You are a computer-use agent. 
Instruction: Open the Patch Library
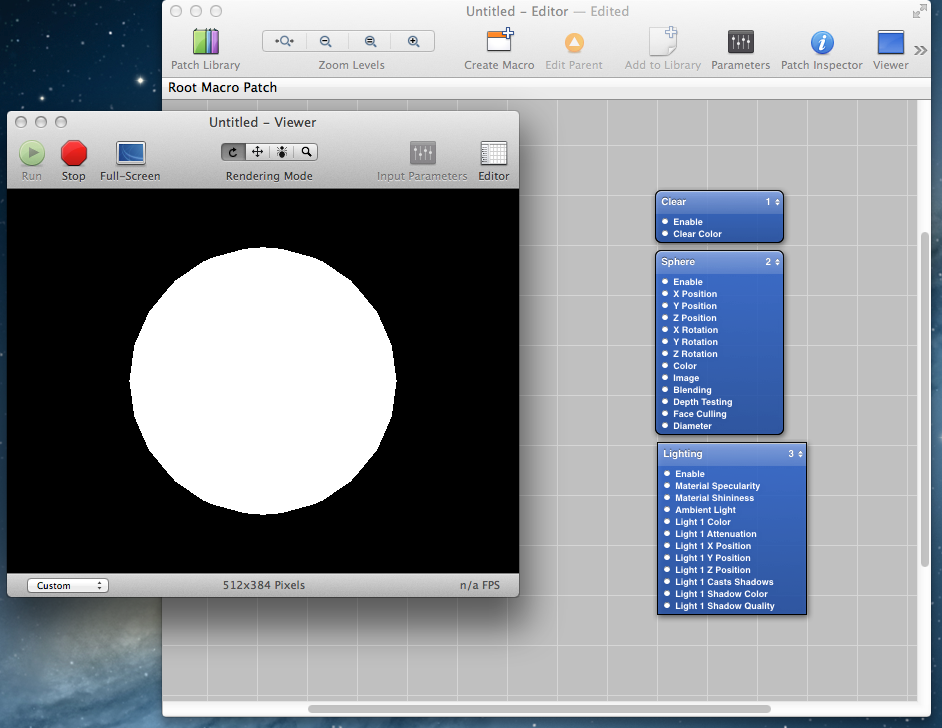tap(205, 42)
